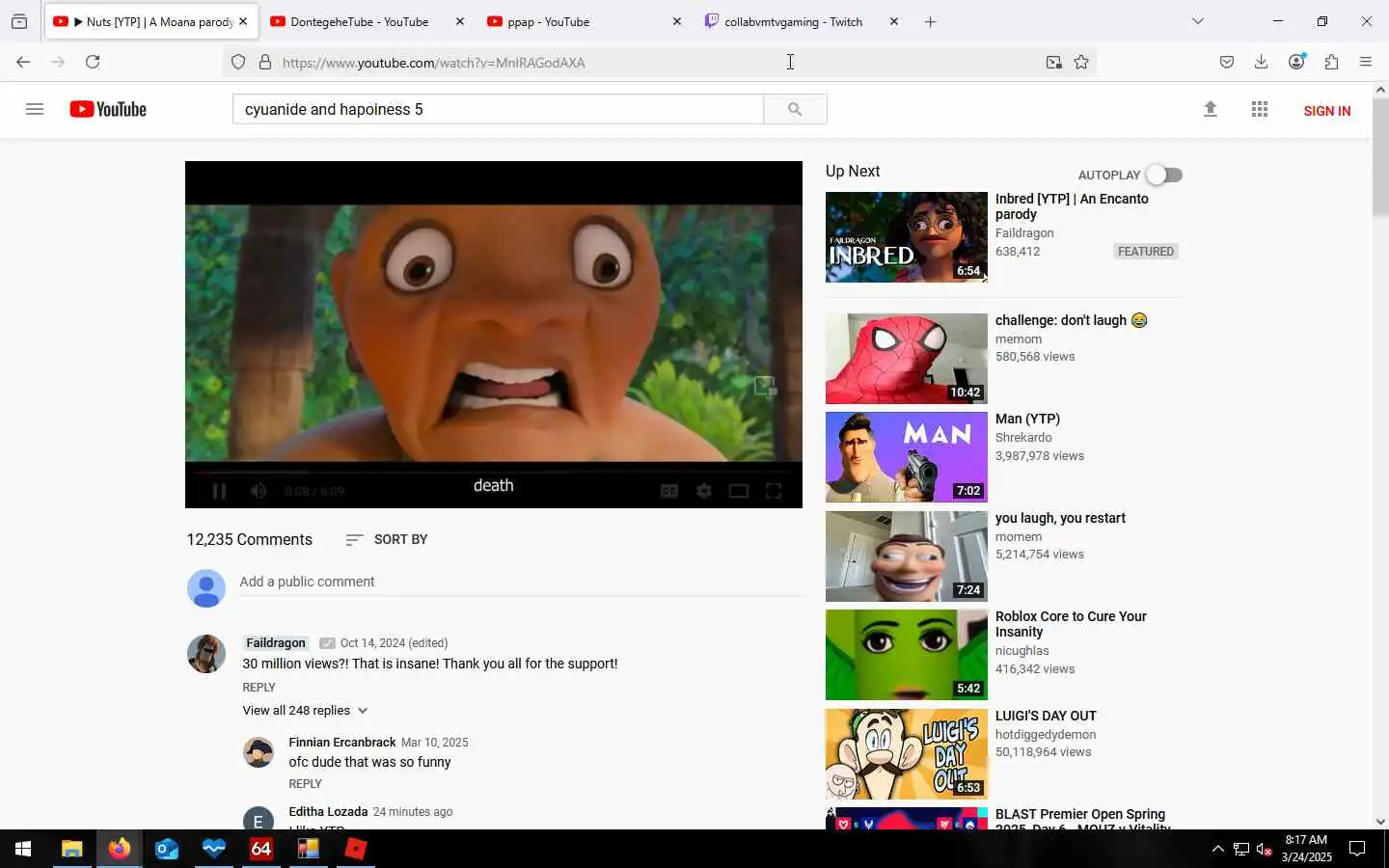Image resolution: width=1389 pixels, height=868 pixels.
Task: Reload the page with the refresh icon
Action: (x=93, y=62)
